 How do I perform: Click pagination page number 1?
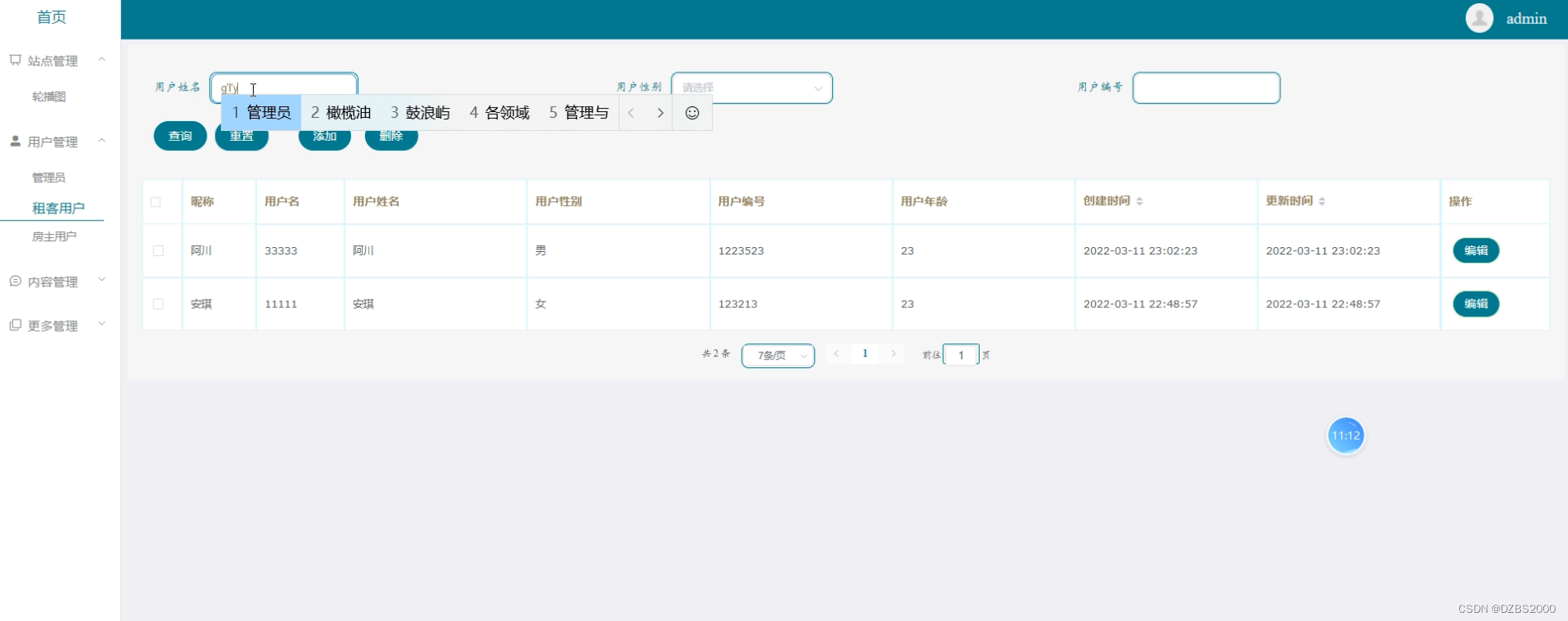tap(864, 353)
